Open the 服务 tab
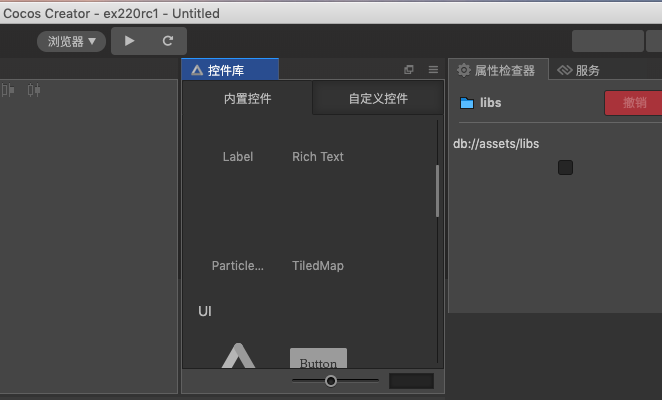 click(x=579, y=70)
